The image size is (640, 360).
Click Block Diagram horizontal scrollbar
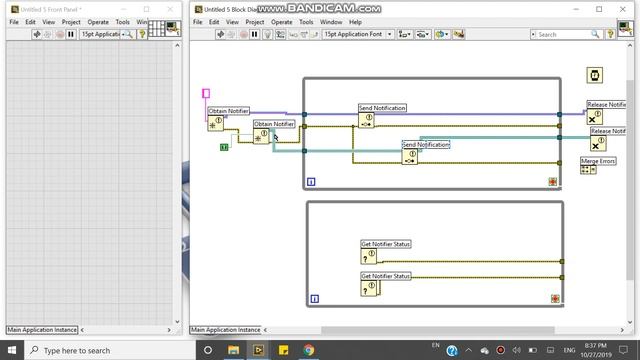click(438, 330)
